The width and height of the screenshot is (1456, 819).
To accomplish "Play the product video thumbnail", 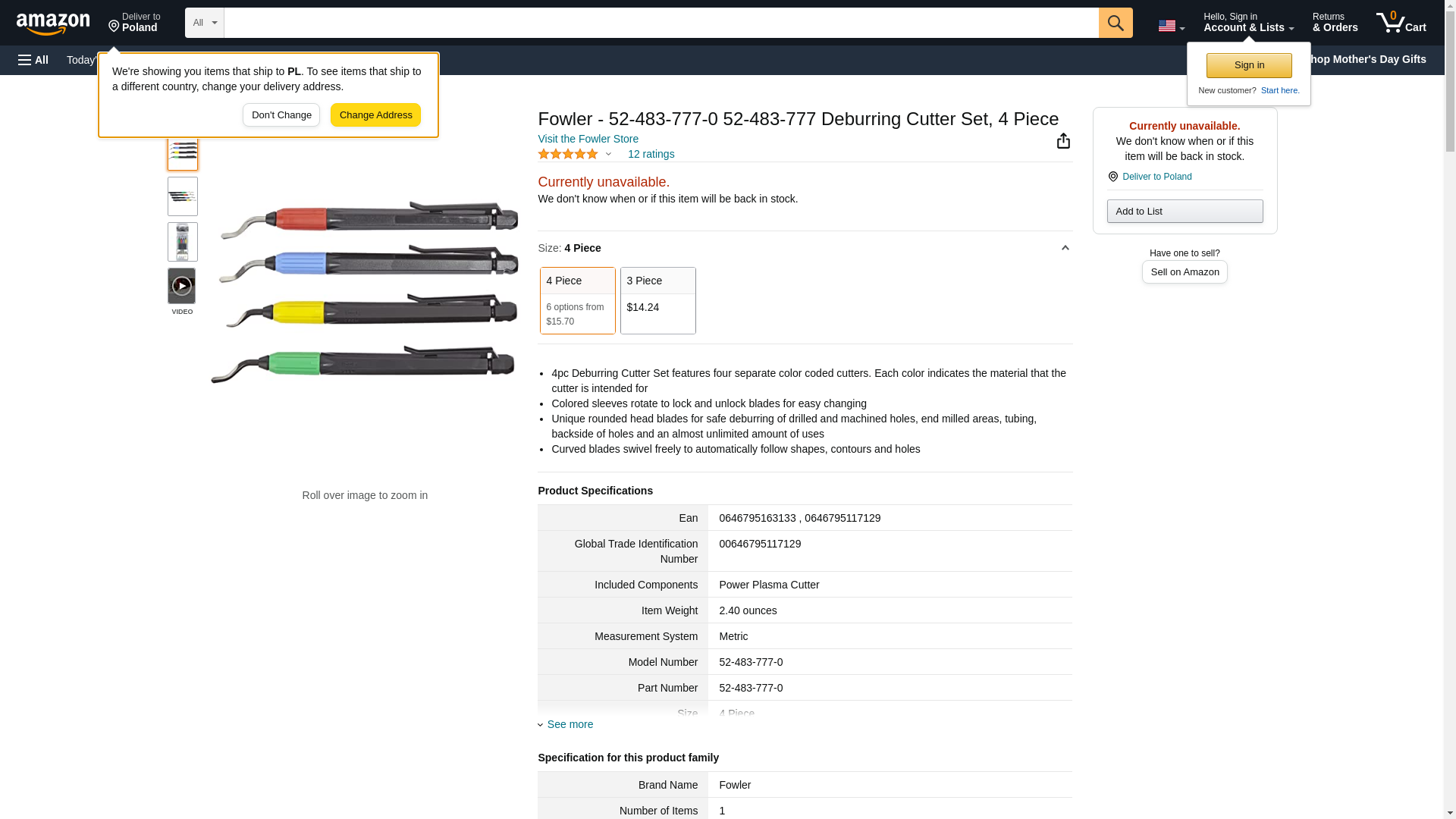I will [x=182, y=286].
